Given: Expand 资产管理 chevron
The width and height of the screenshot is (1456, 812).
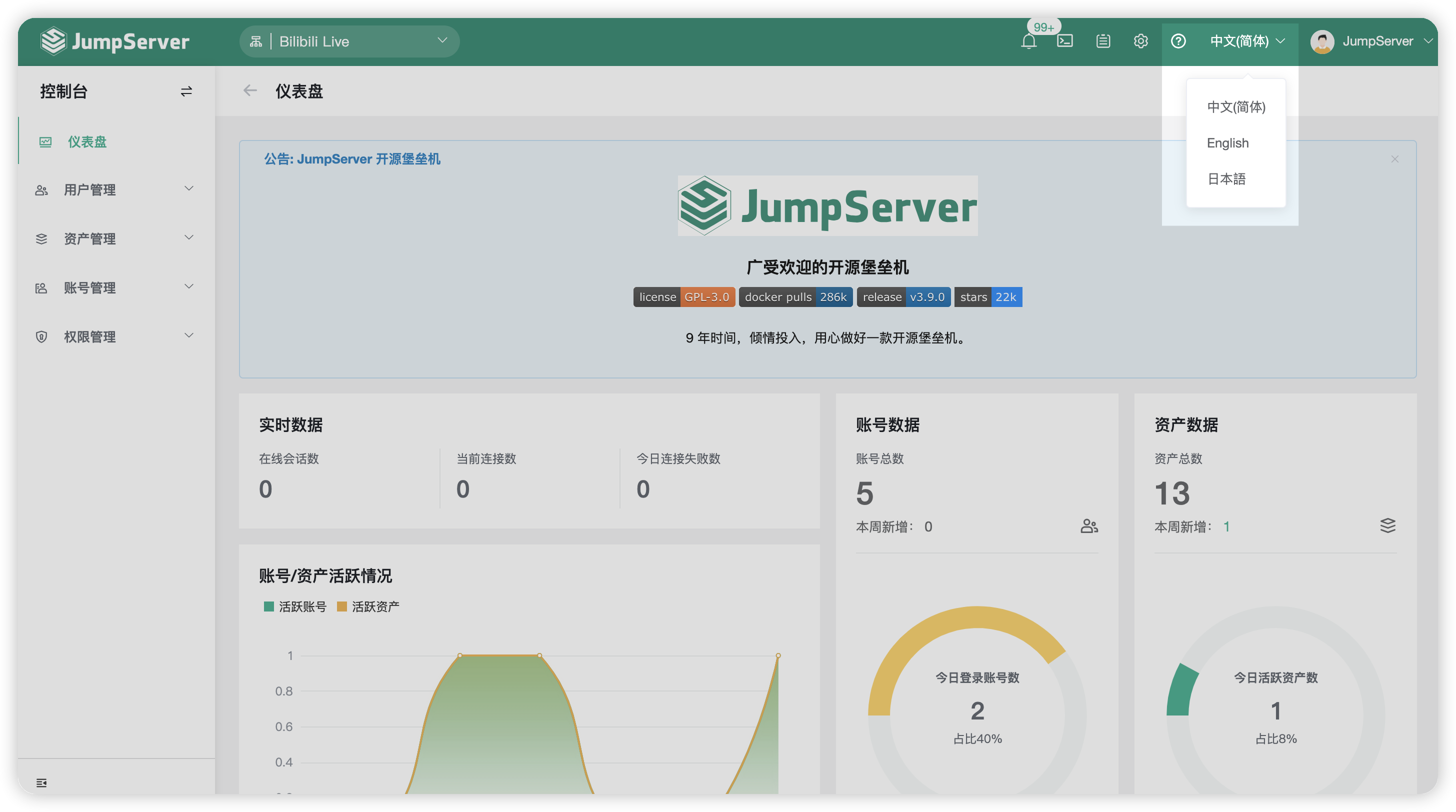Looking at the screenshot, I should pyautogui.click(x=189, y=238).
